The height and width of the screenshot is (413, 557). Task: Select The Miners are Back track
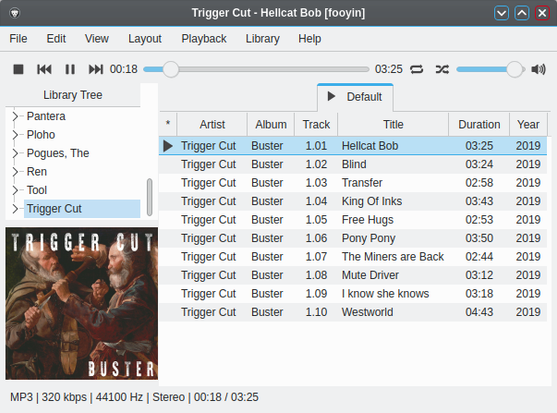point(353,256)
